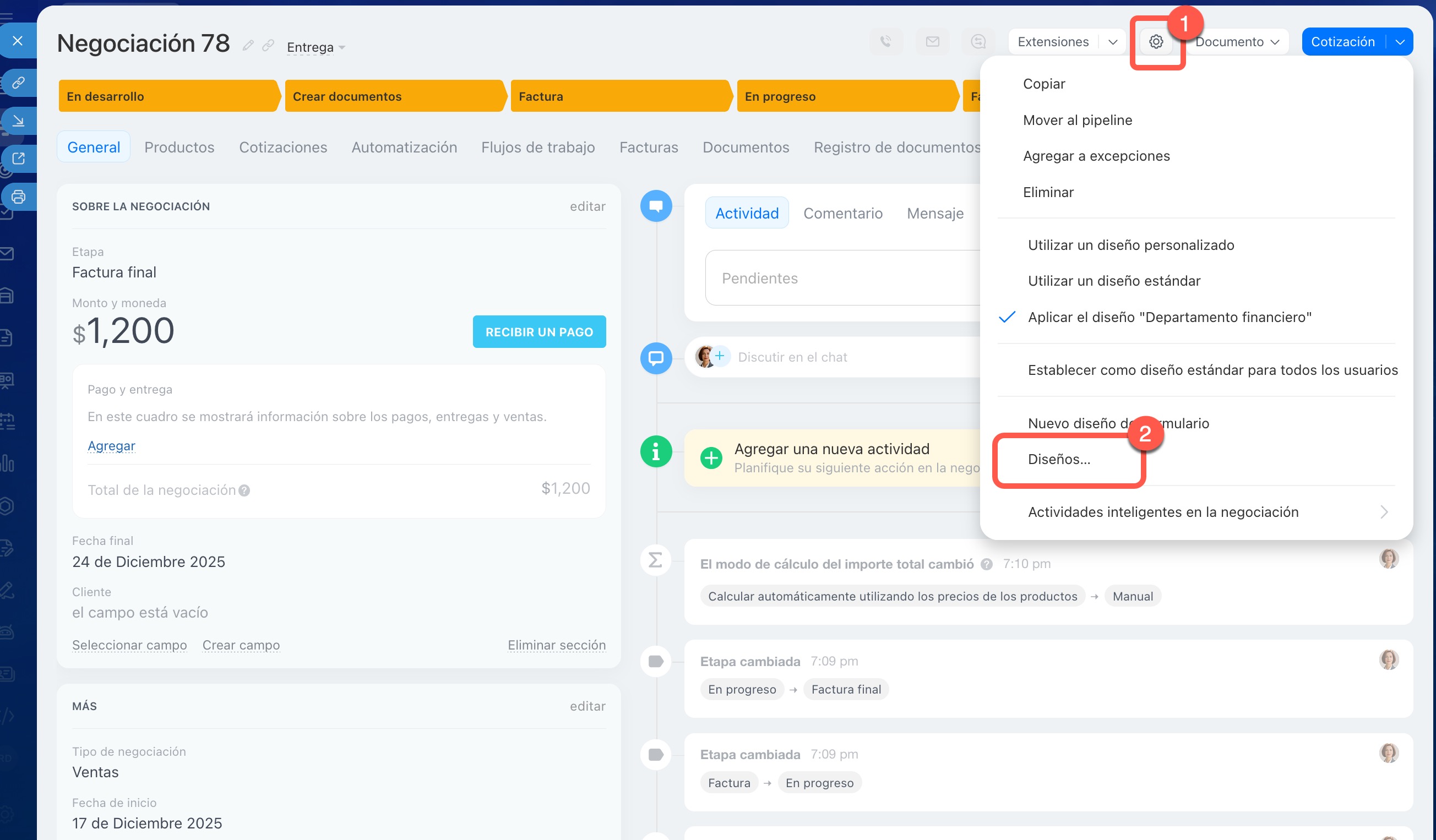Switch to the Productos tab
This screenshot has width=1436, height=840.
179,148
